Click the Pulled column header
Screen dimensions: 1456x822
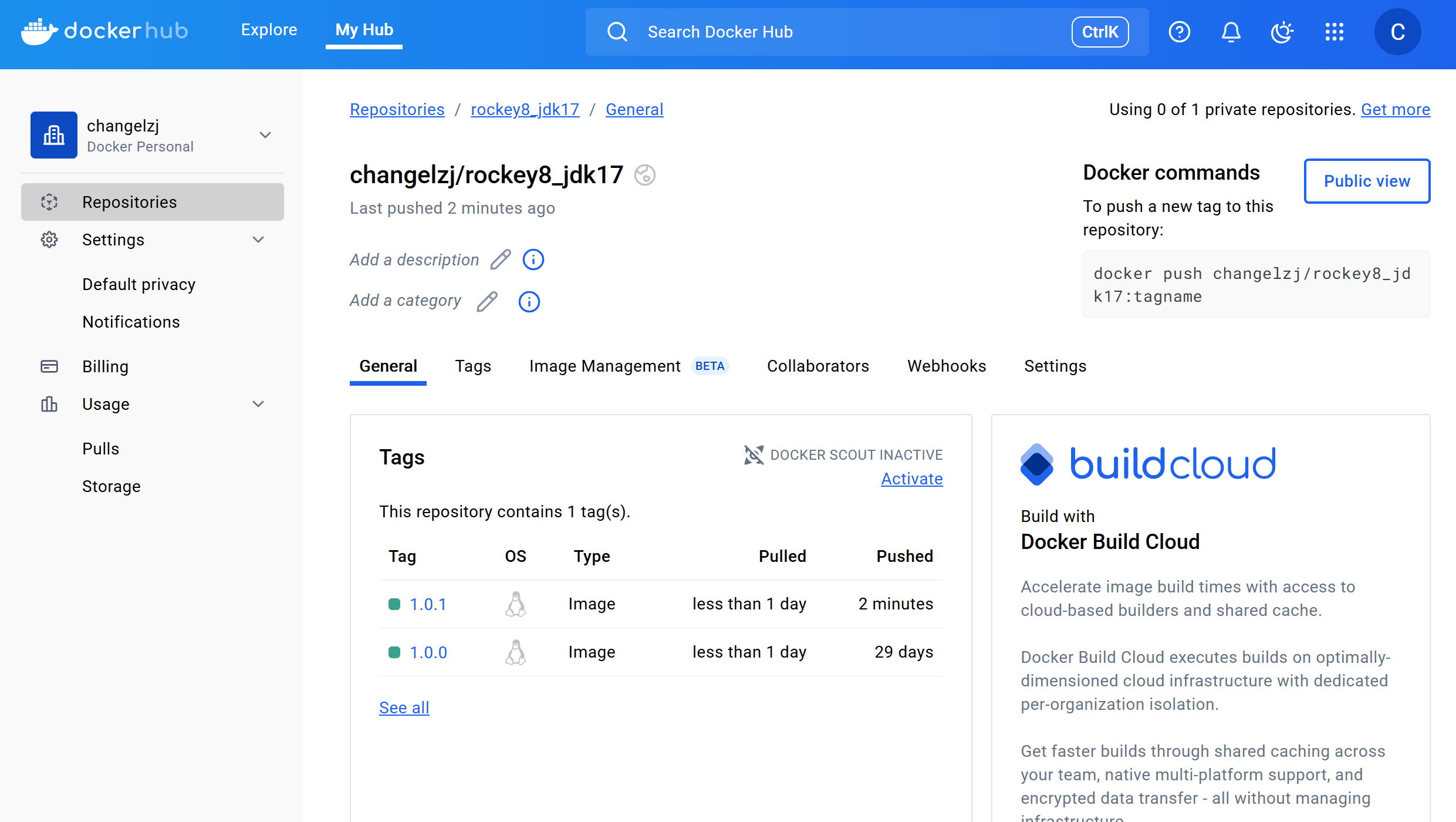point(782,556)
